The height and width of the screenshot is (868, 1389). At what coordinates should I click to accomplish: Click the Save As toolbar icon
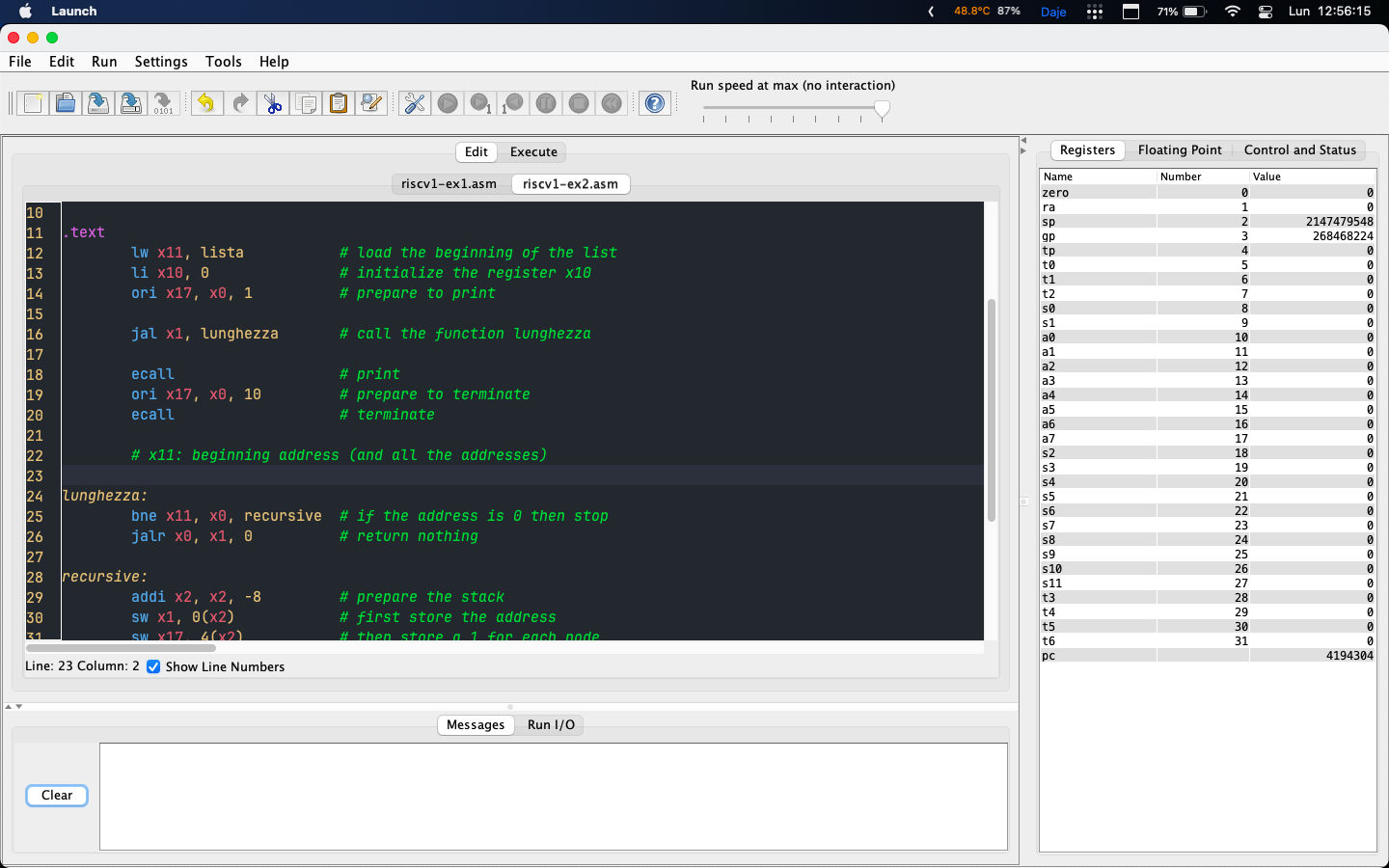[x=131, y=103]
